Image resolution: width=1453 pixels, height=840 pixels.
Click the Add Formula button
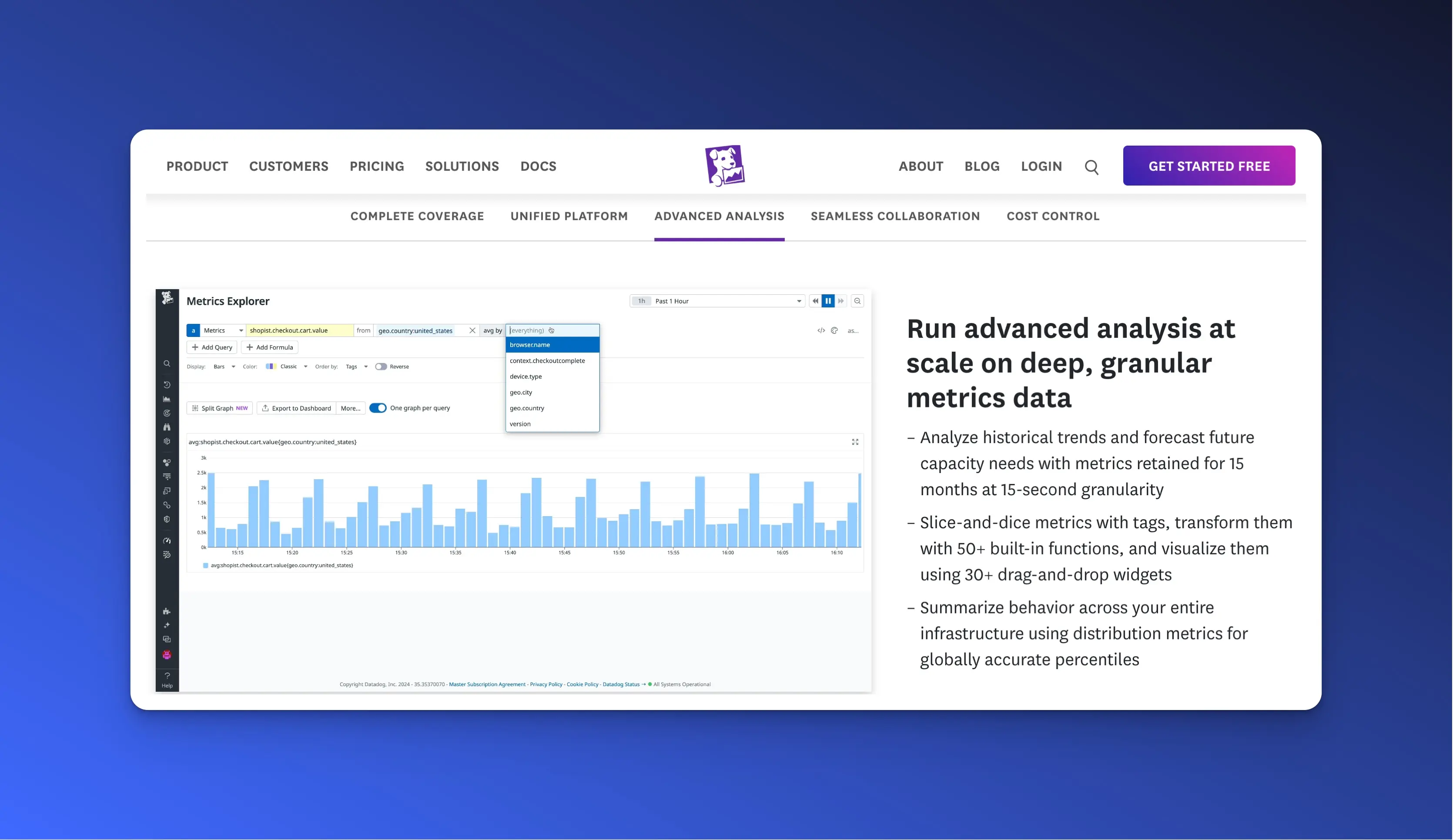click(x=270, y=347)
